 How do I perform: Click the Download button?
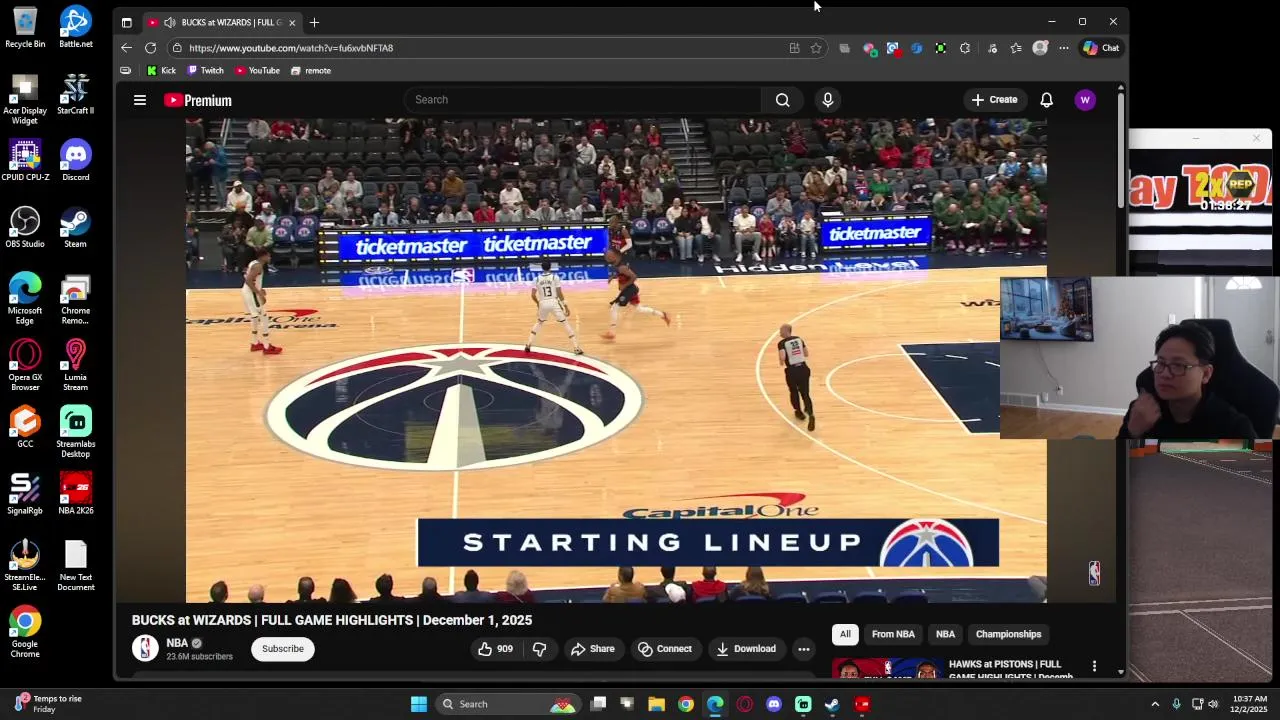tap(746, 649)
